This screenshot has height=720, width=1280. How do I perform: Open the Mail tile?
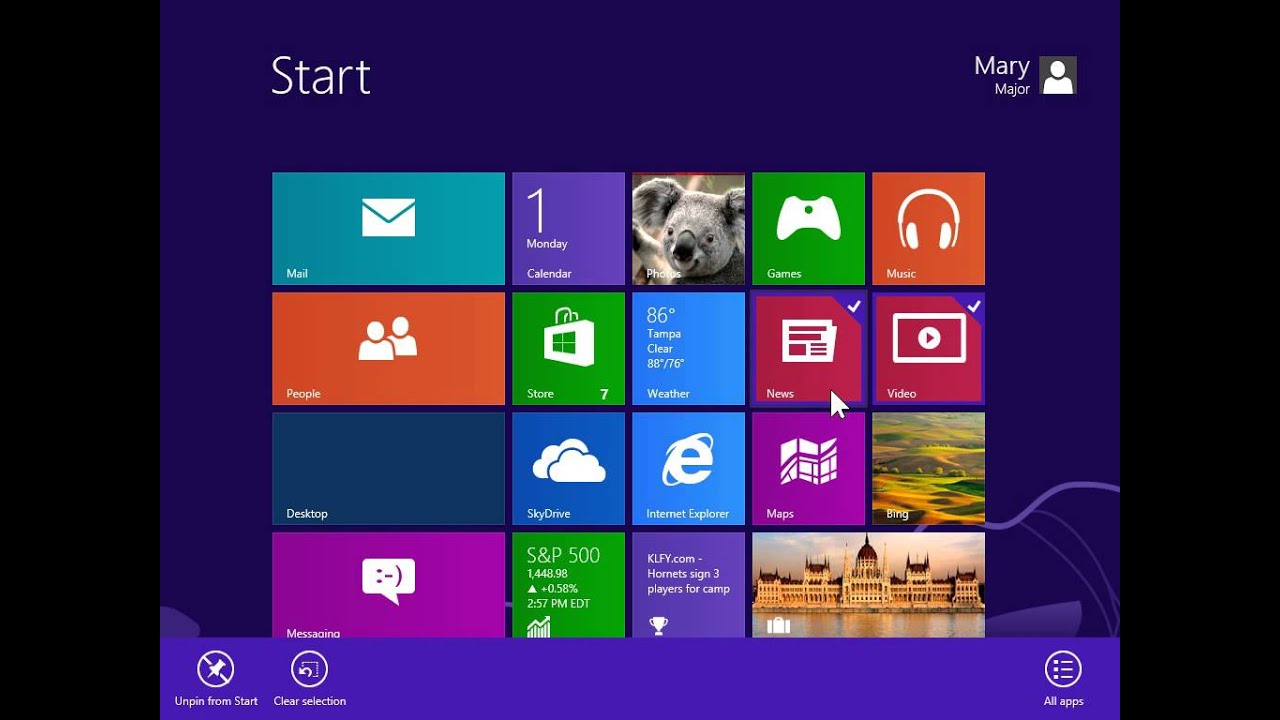pyautogui.click(x=388, y=228)
